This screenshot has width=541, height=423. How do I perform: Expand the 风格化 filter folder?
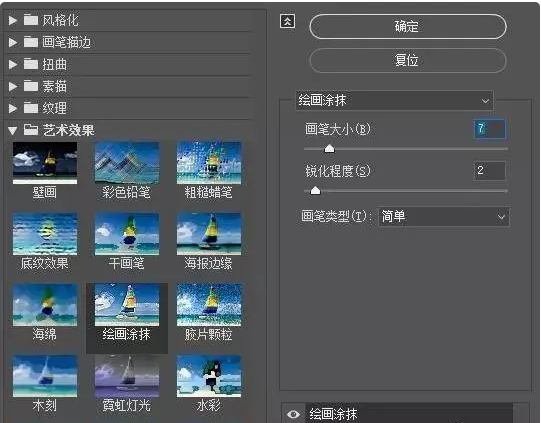pos(13,20)
